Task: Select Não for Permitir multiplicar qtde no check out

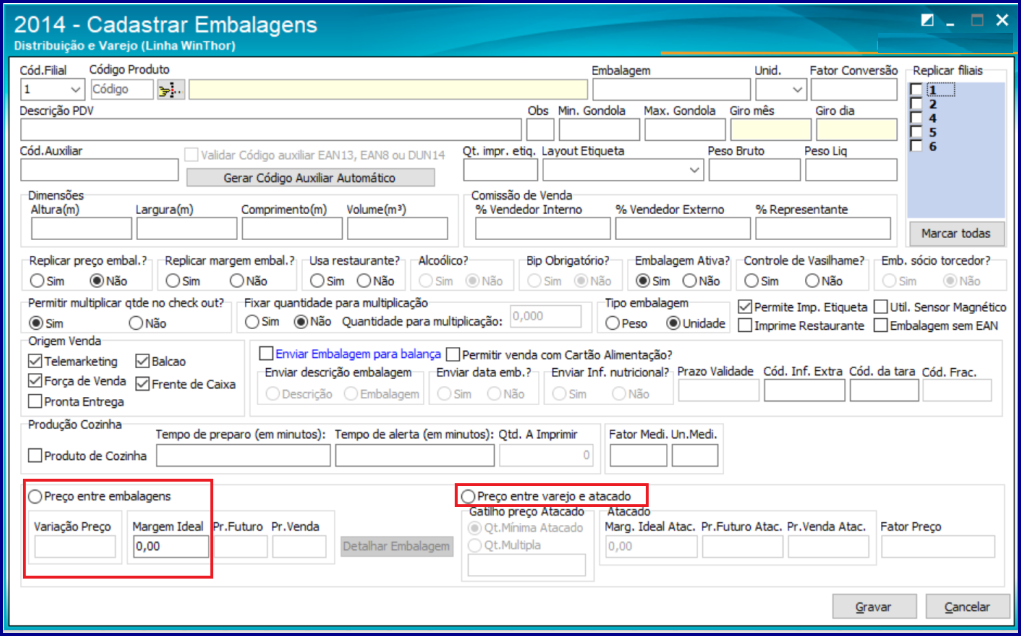Action: [136, 323]
